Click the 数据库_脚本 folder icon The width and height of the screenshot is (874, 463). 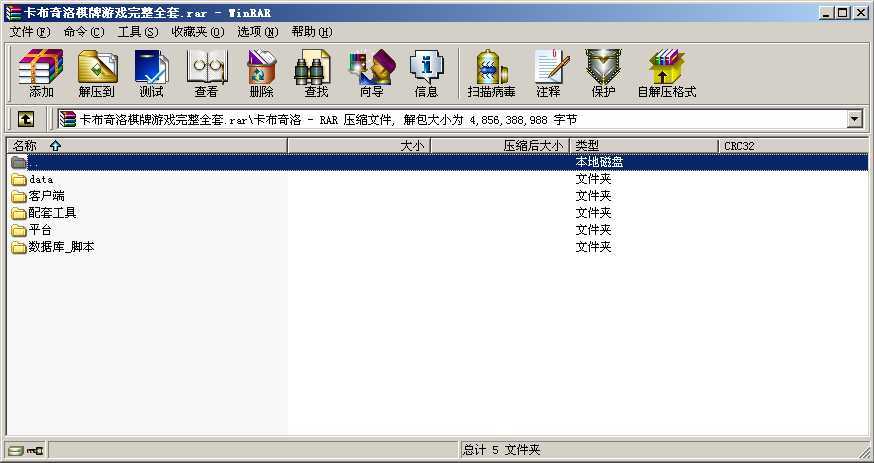20,247
